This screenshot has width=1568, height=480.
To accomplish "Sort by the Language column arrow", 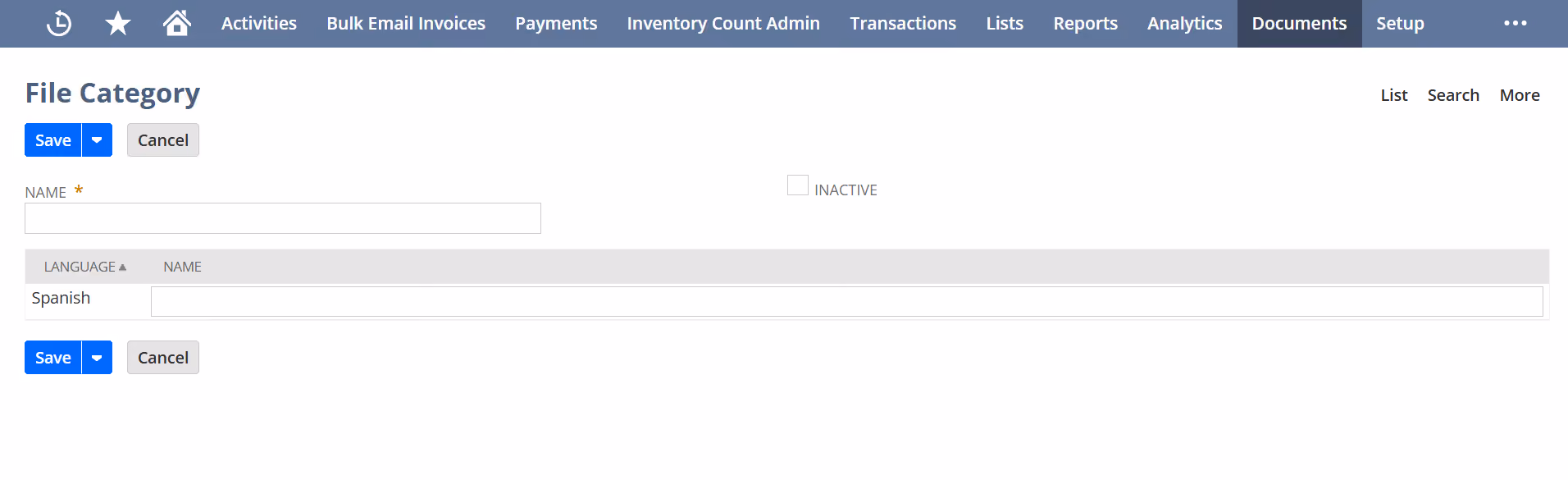I will tap(122, 267).
